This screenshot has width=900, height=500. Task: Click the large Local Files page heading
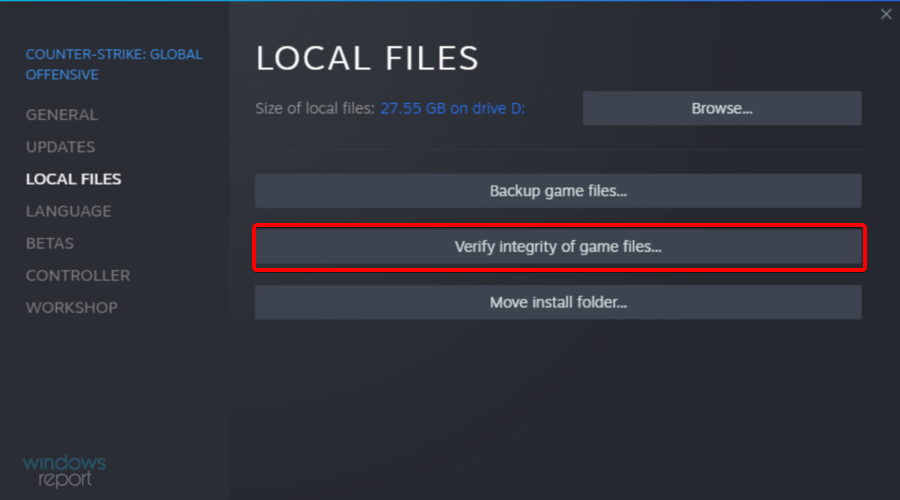[367, 58]
